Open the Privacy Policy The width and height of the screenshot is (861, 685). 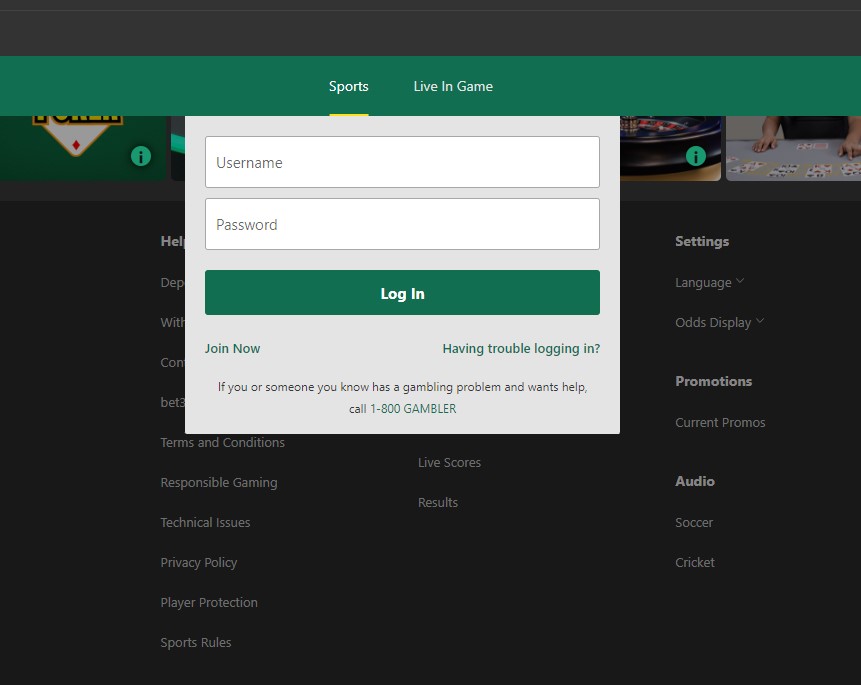(x=198, y=562)
